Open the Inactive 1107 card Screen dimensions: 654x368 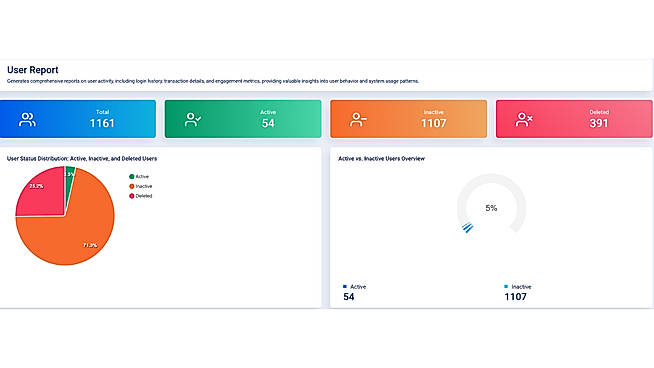point(408,119)
